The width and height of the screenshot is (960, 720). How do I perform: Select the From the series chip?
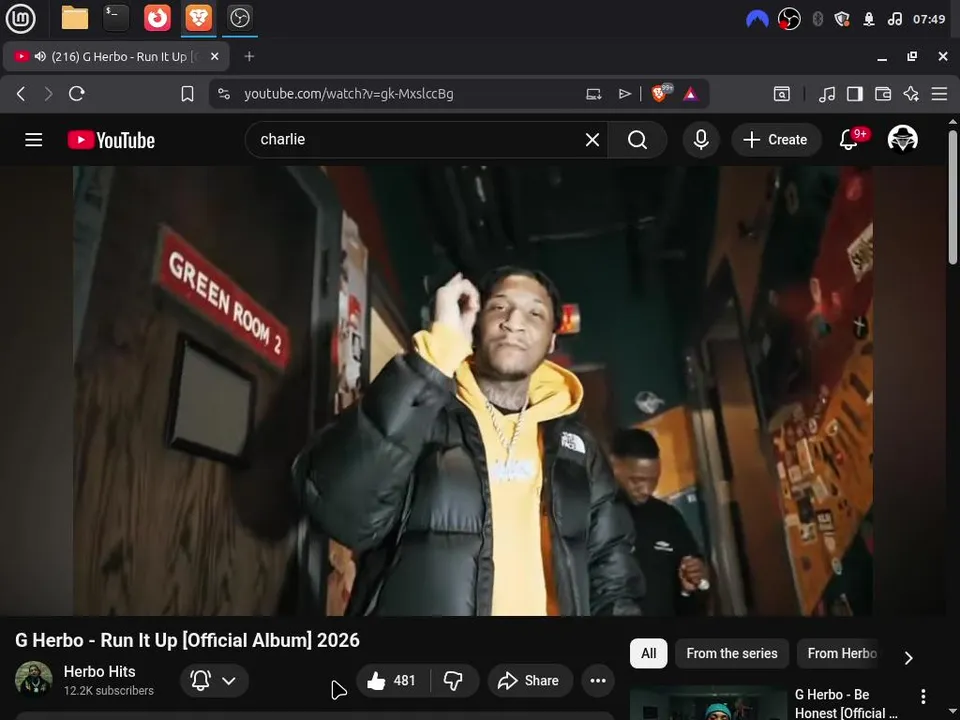click(x=732, y=653)
